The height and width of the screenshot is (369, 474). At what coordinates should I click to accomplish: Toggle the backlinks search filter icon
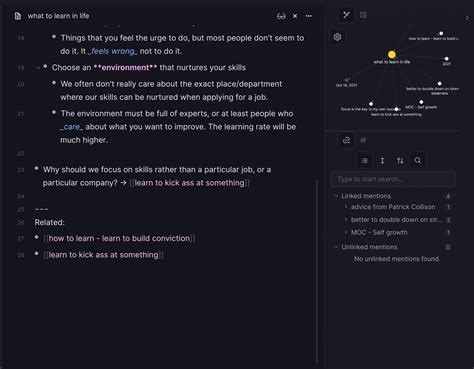[x=418, y=161]
